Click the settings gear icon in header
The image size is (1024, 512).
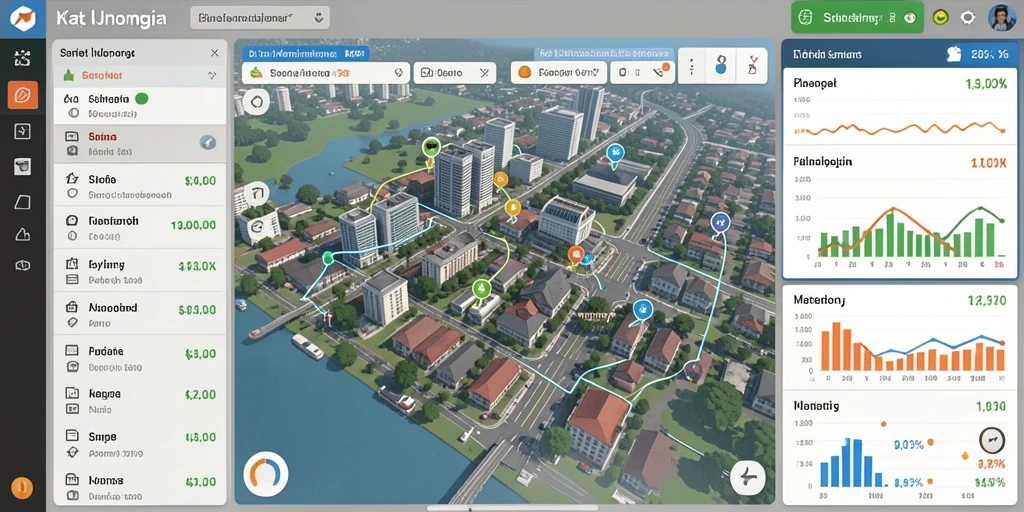pos(968,18)
